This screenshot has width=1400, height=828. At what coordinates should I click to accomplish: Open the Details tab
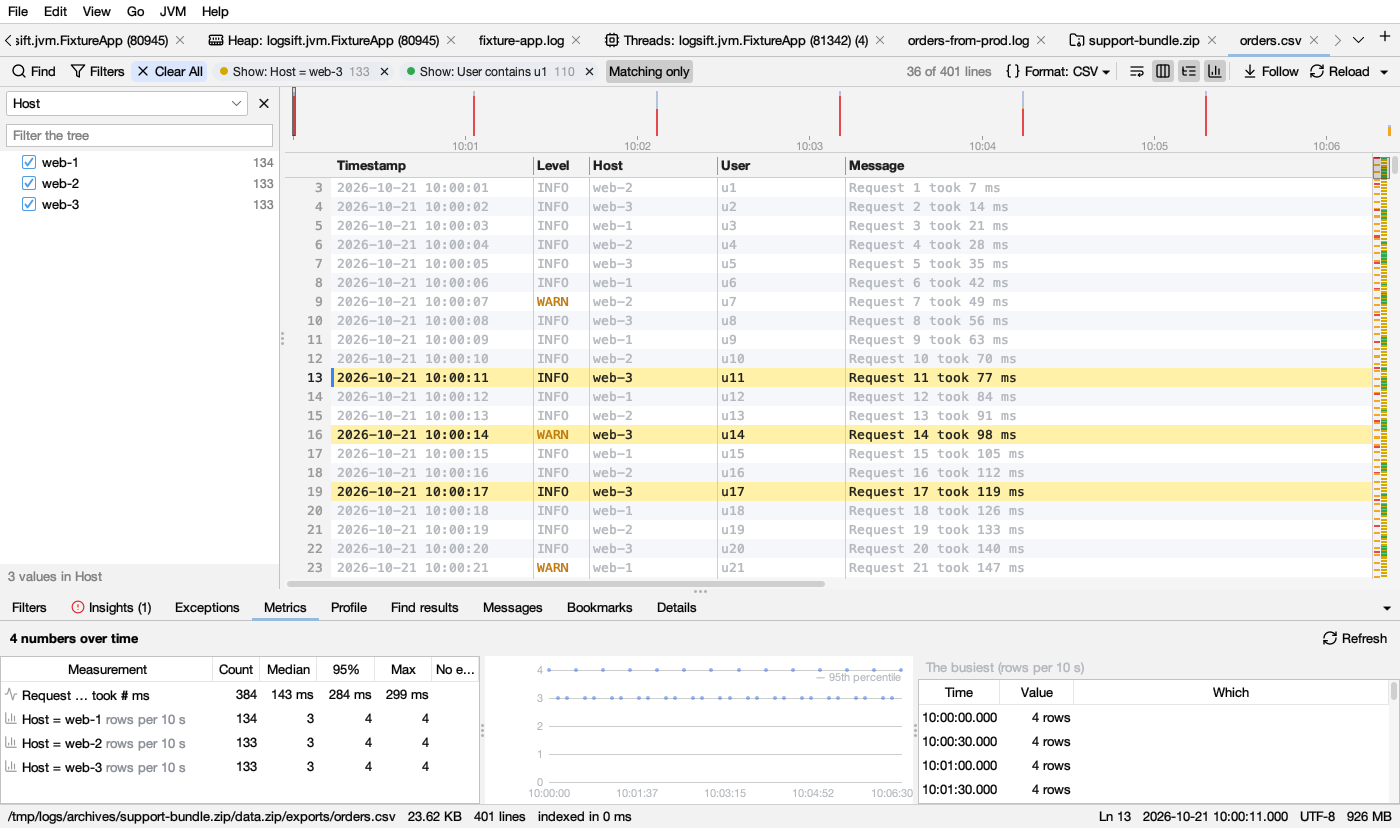(677, 607)
